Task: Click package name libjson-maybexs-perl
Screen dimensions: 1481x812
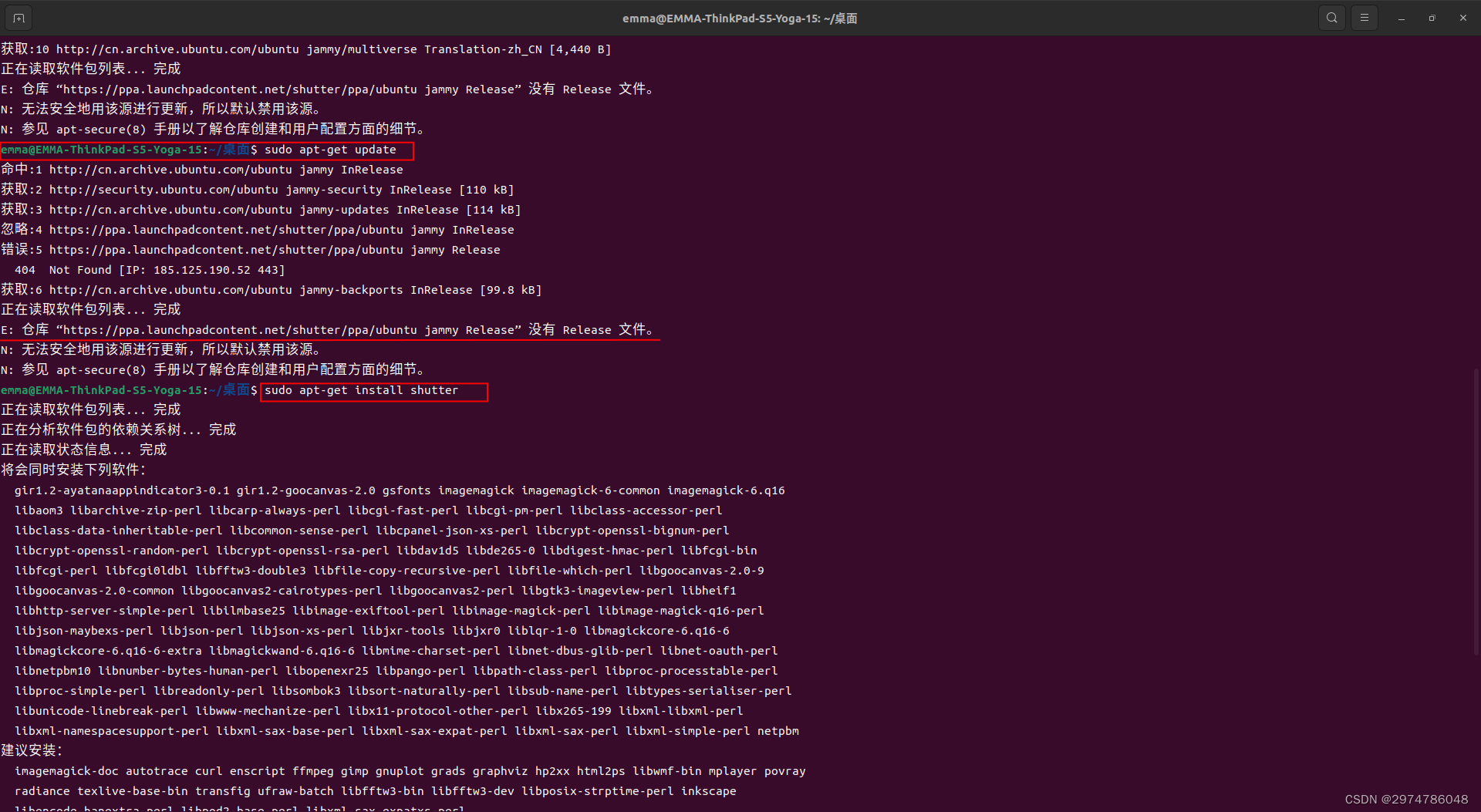Action: (83, 631)
